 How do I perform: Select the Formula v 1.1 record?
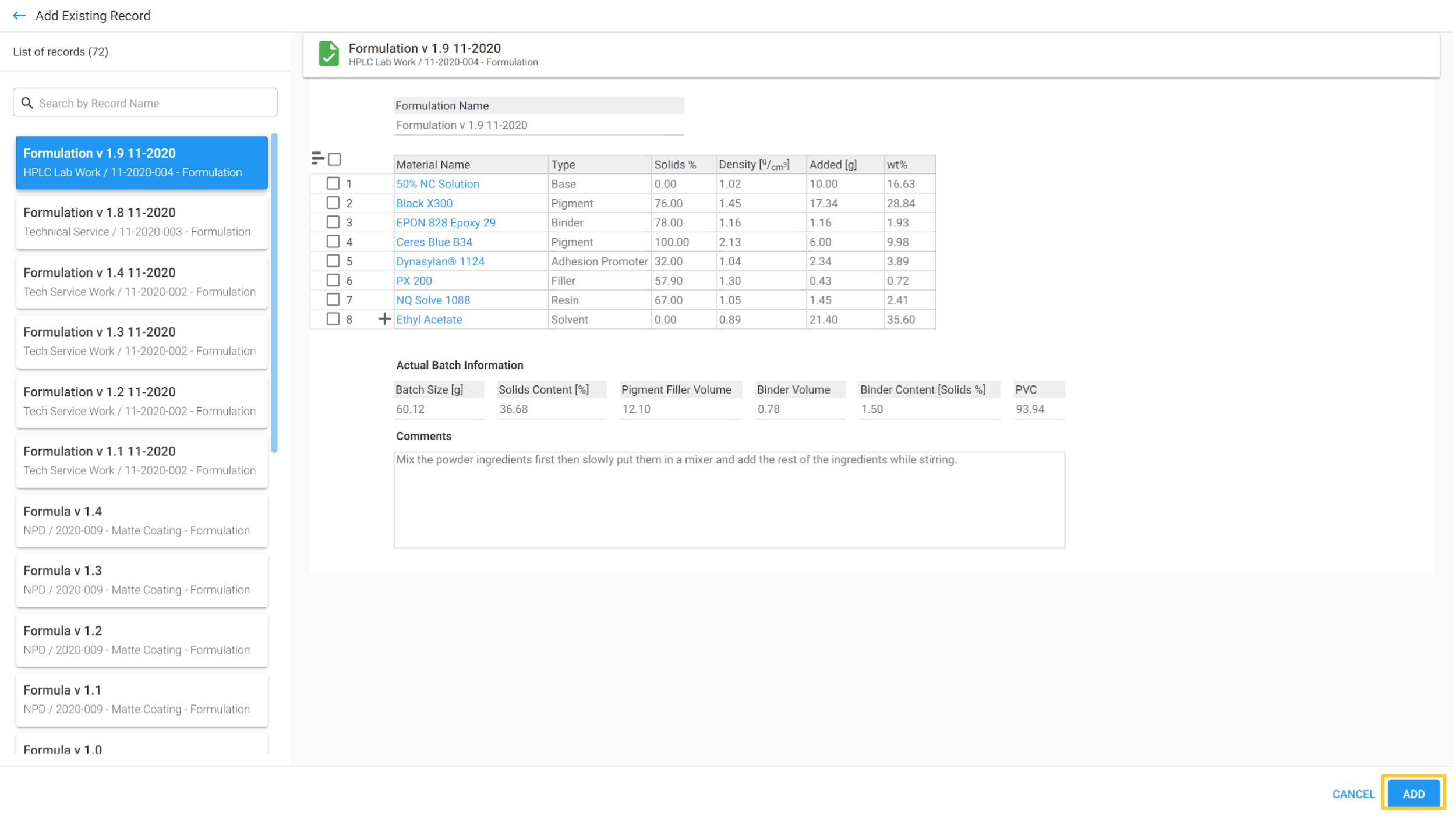pyautogui.click(x=142, y=700)
